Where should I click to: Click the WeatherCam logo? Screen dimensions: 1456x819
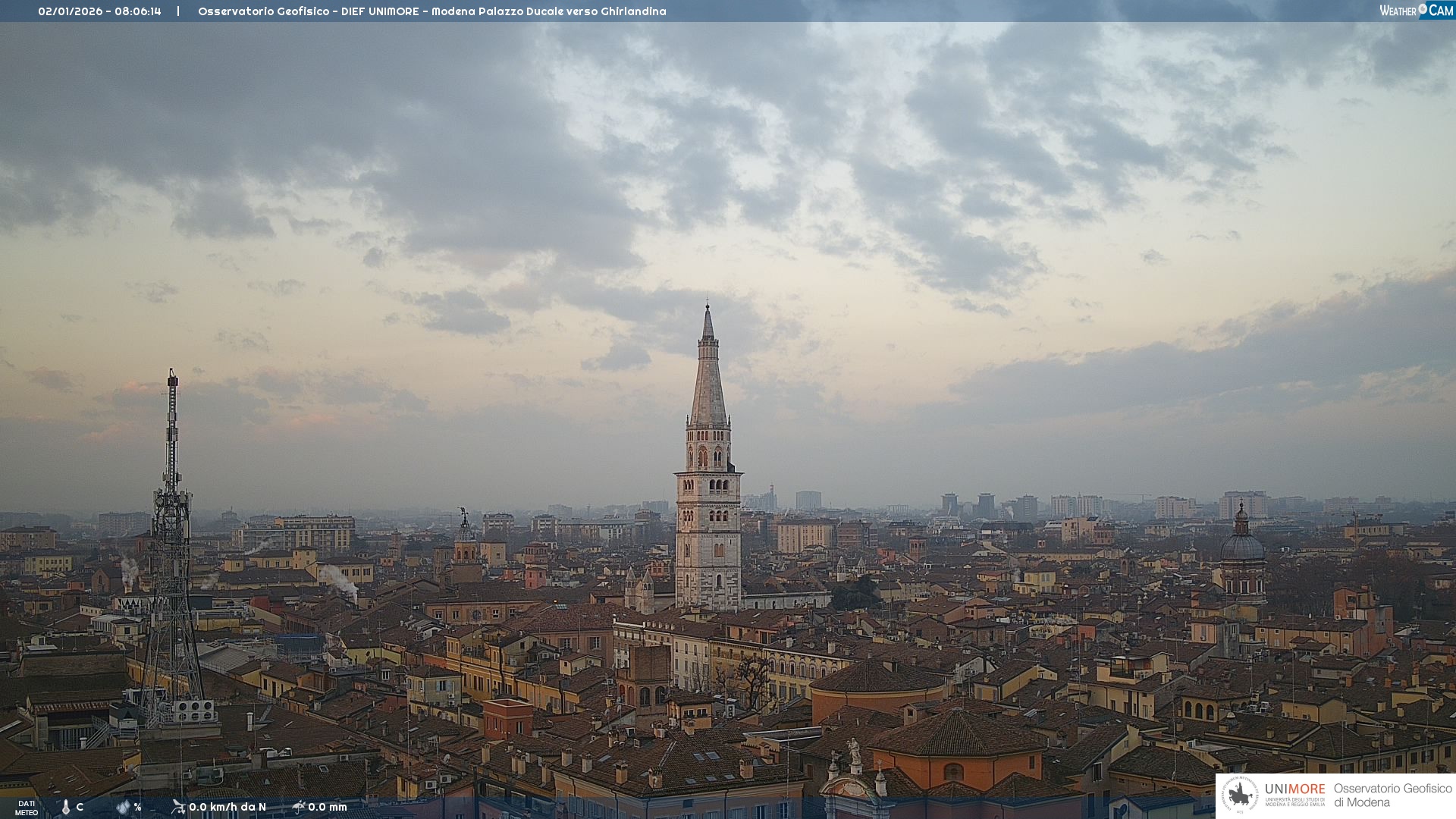click(1416, 11)
